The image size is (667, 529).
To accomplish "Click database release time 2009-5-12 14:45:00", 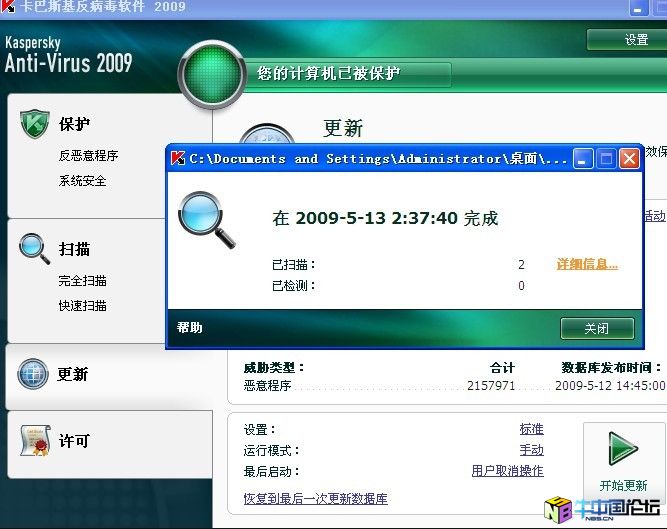I will click(610, 386).
